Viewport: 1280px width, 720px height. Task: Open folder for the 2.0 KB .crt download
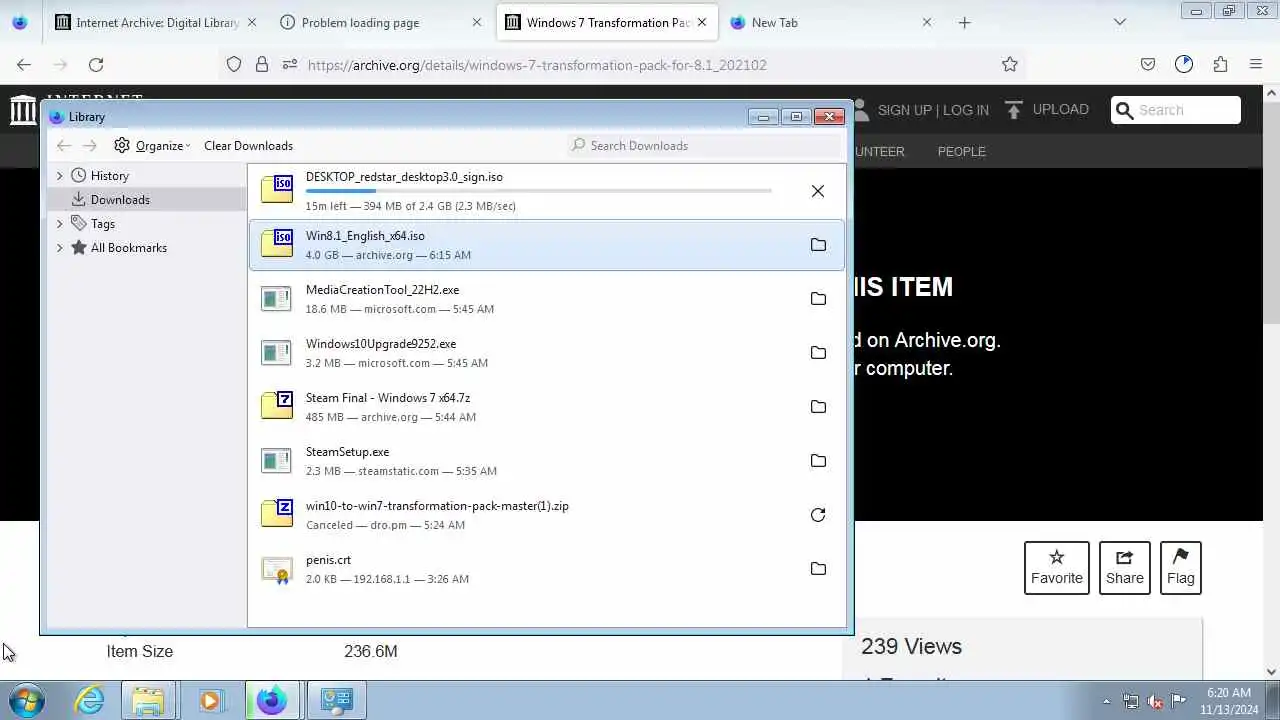pos(818,569)
